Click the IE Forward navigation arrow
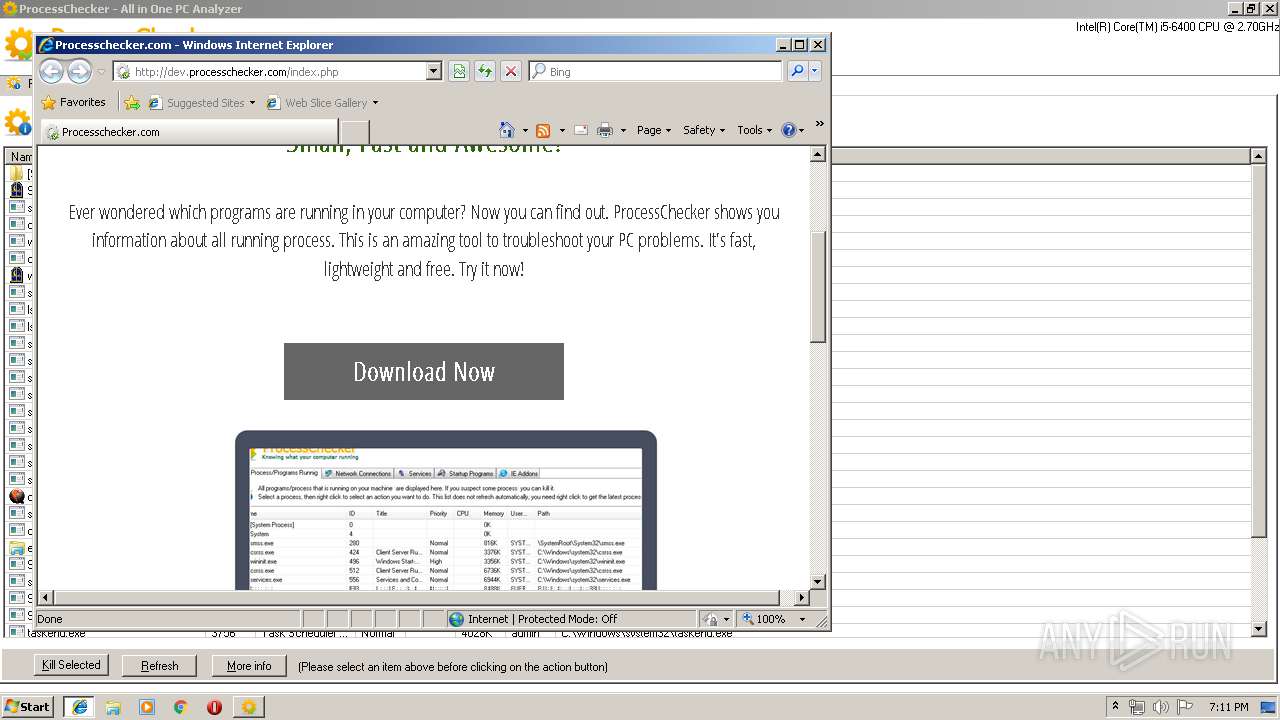This screenshot has width=1280, height=720. (x=79, y=72)
